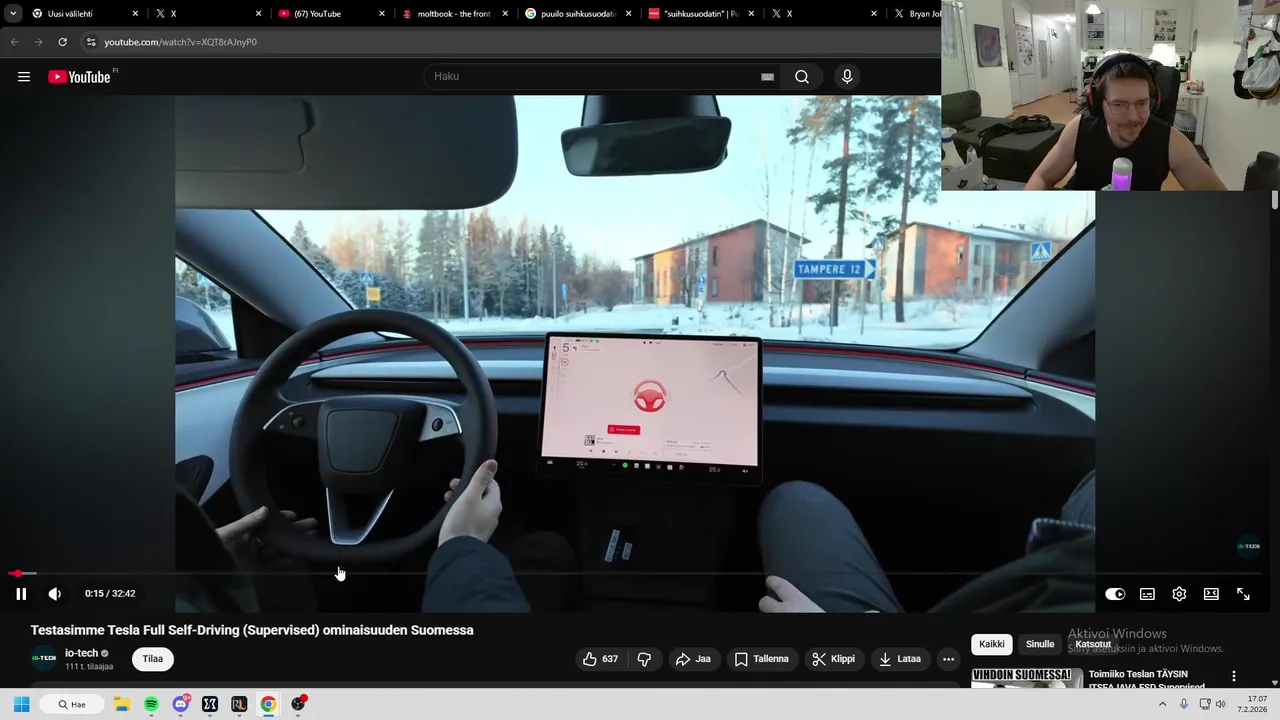Mute the video with speaker icon
The height and width of the screenshot is (720, 1280).
(x=55, y=594)
